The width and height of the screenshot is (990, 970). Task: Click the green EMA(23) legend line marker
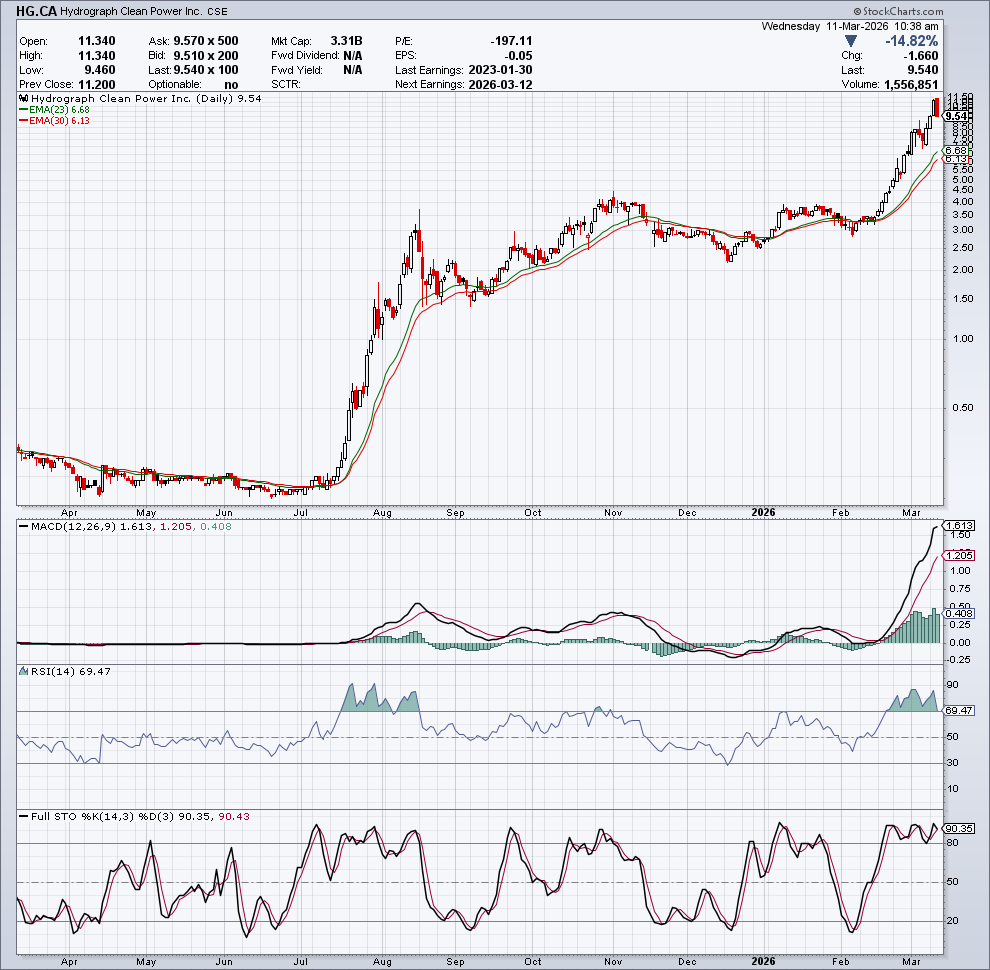coord(24,110)
